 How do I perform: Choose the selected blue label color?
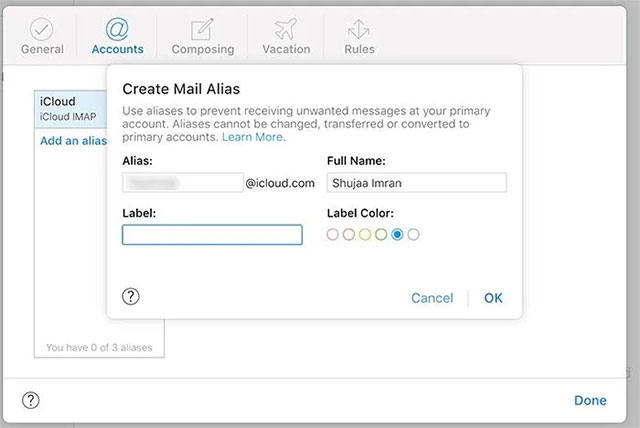pos(397,234)
